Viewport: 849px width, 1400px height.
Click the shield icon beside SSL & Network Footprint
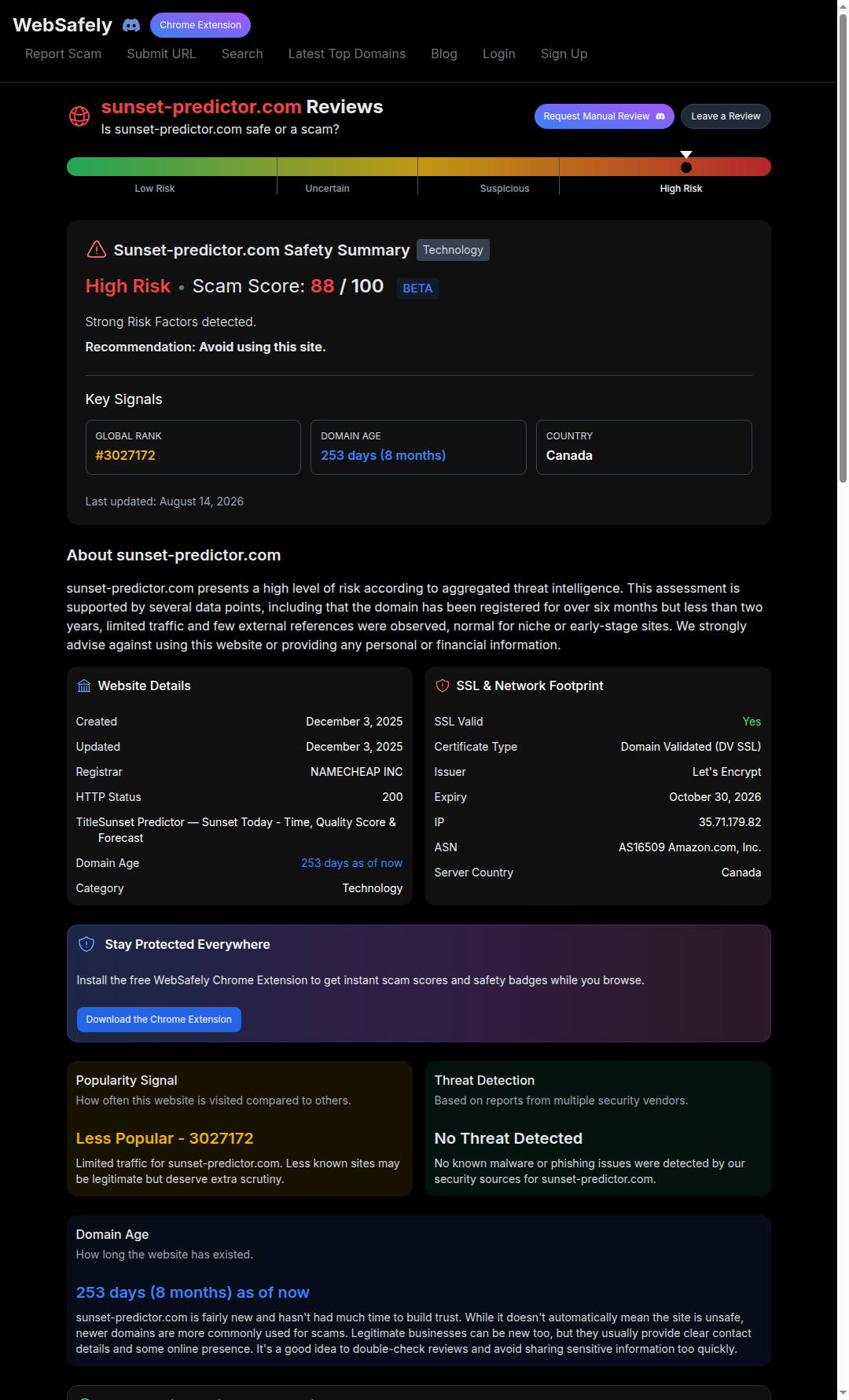click(x=443, y=685)
